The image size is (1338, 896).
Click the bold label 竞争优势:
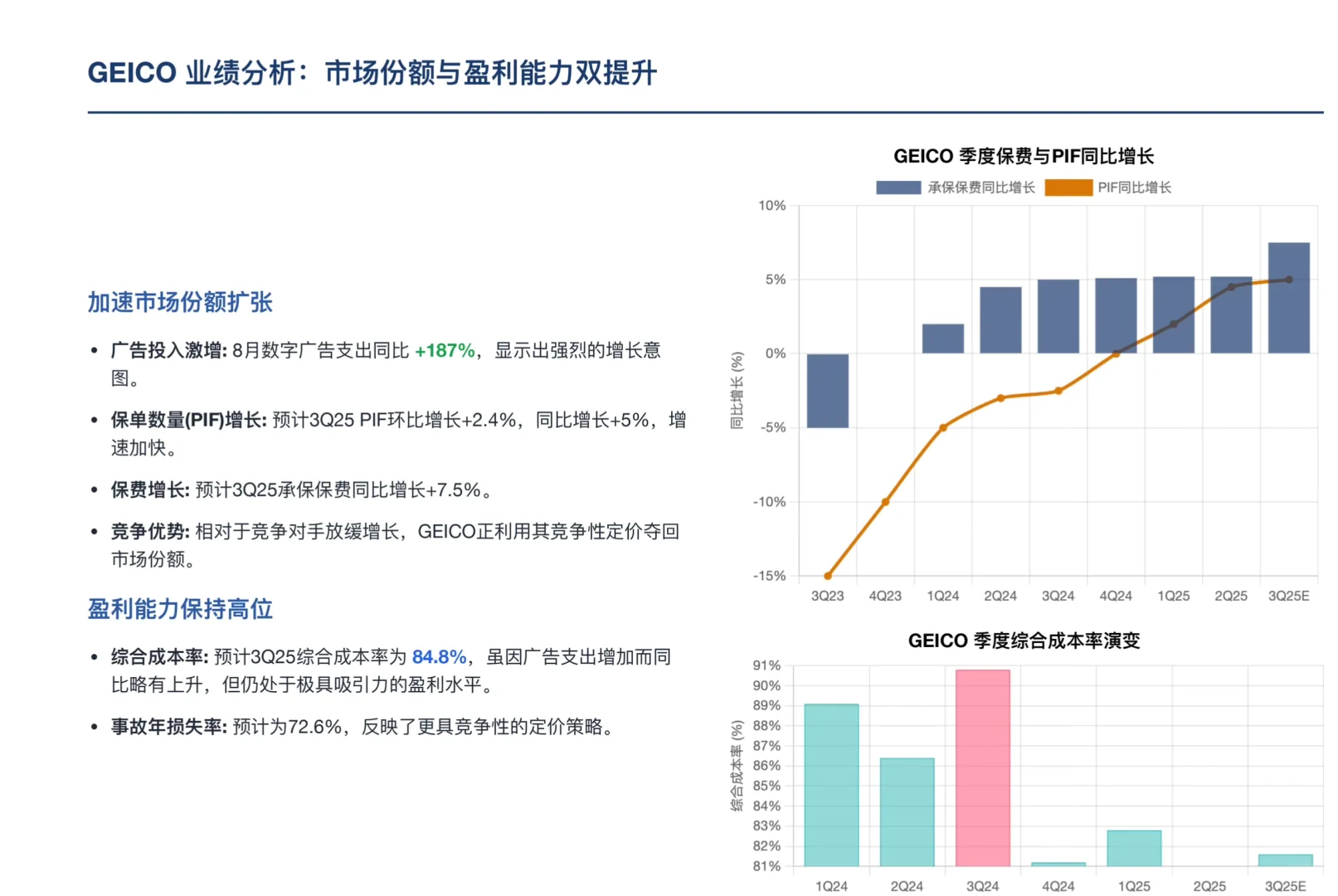(151, 532)
